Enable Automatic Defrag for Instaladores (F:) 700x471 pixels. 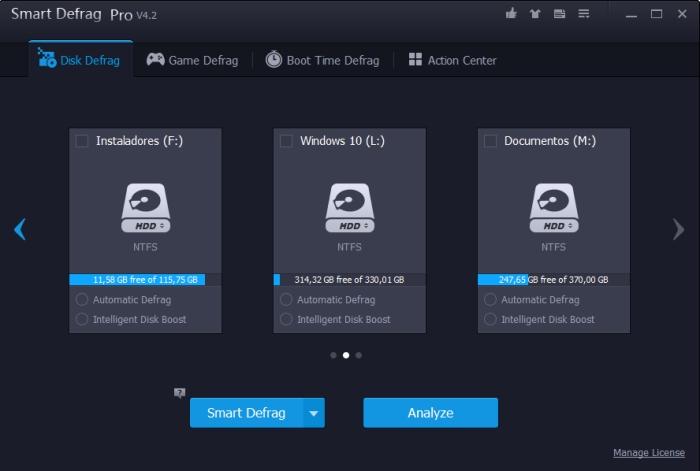[82, 300]
